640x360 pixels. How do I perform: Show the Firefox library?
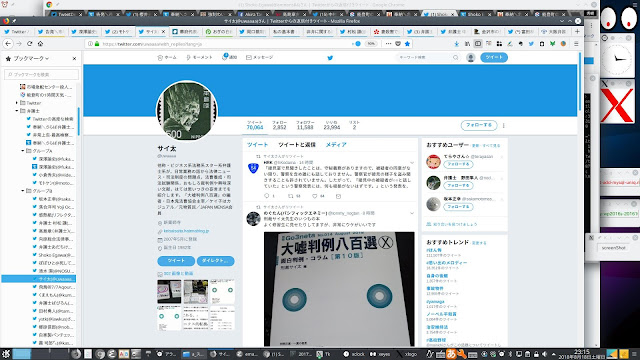pos(467,44)
